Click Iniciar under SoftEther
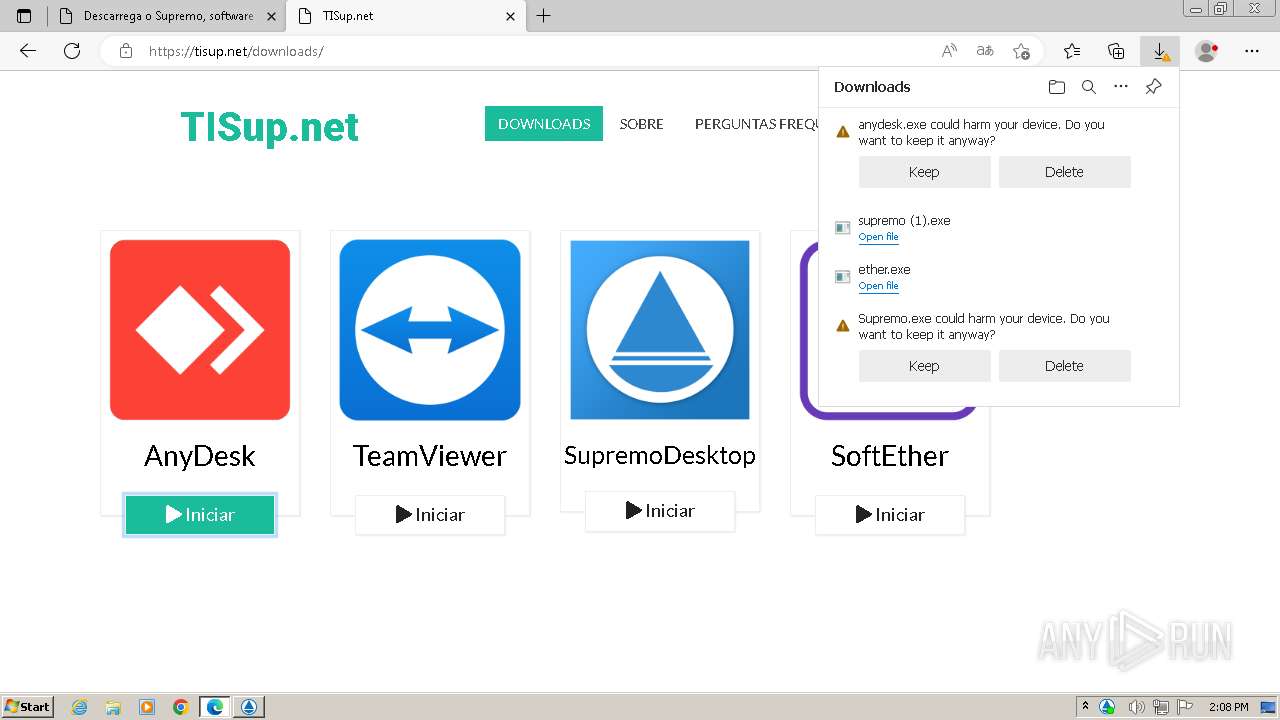The width and height of the screenshot is (1280, 720). click(x=890, y=515)
